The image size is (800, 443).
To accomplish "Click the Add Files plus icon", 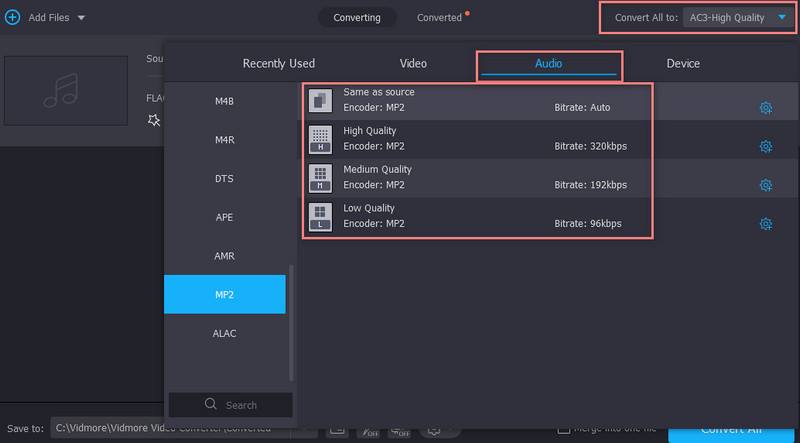I will point(12,17).
